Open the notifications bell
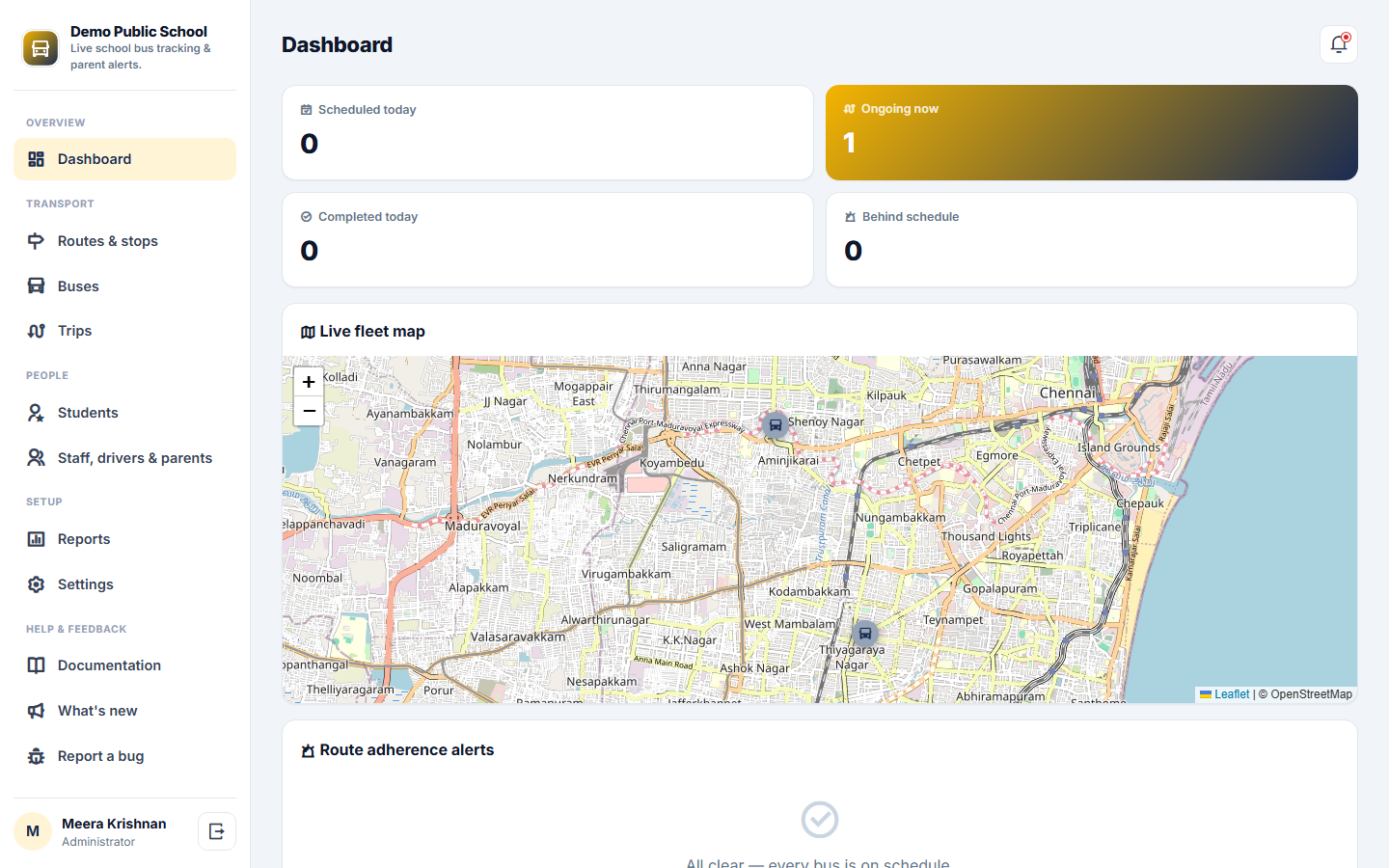Image resolution: width=1389 pixels, height=868 pixels. 1339,44
